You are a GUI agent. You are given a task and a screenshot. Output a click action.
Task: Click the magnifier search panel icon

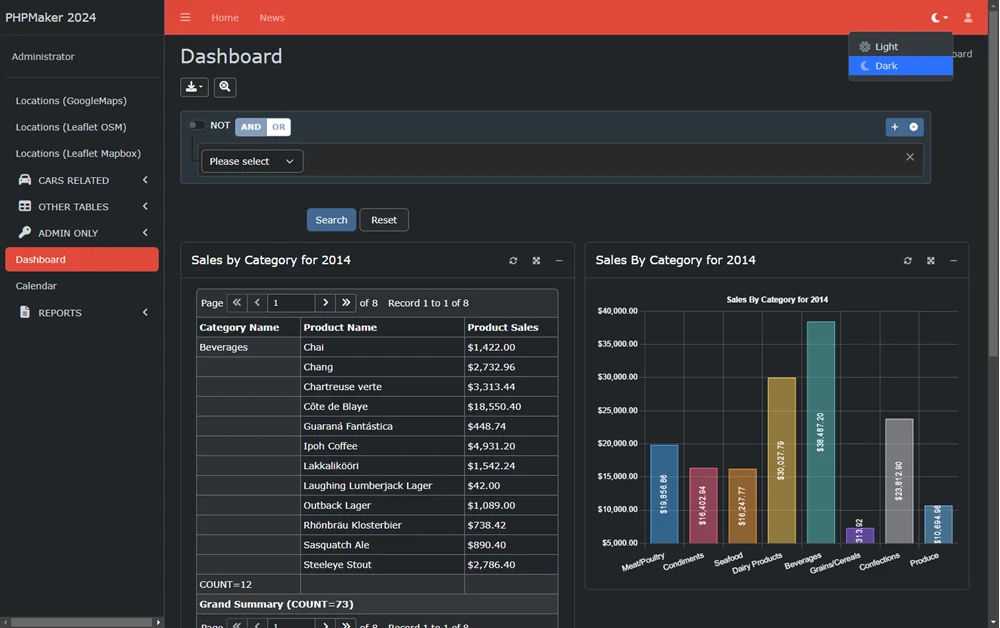(x=224, y=87)
